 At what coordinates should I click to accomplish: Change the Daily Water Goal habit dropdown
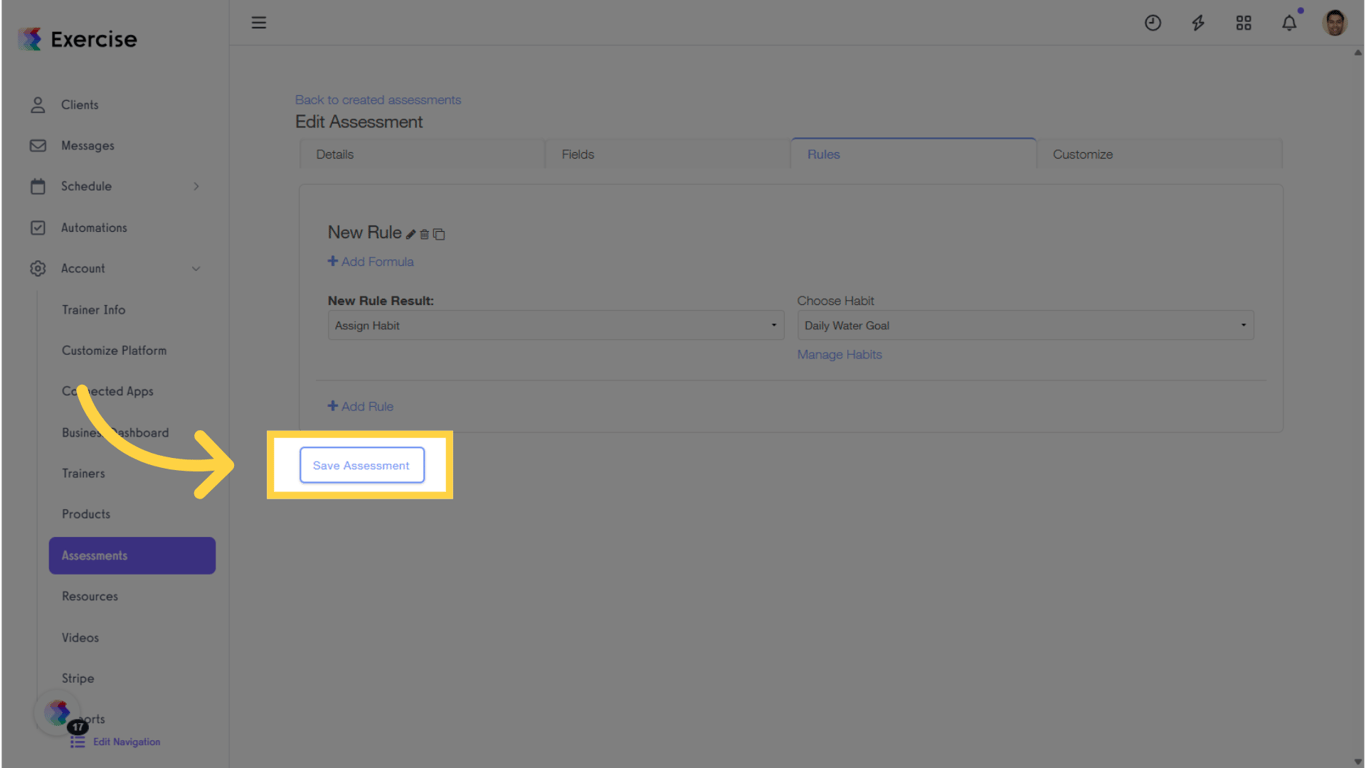point(1025,325)
